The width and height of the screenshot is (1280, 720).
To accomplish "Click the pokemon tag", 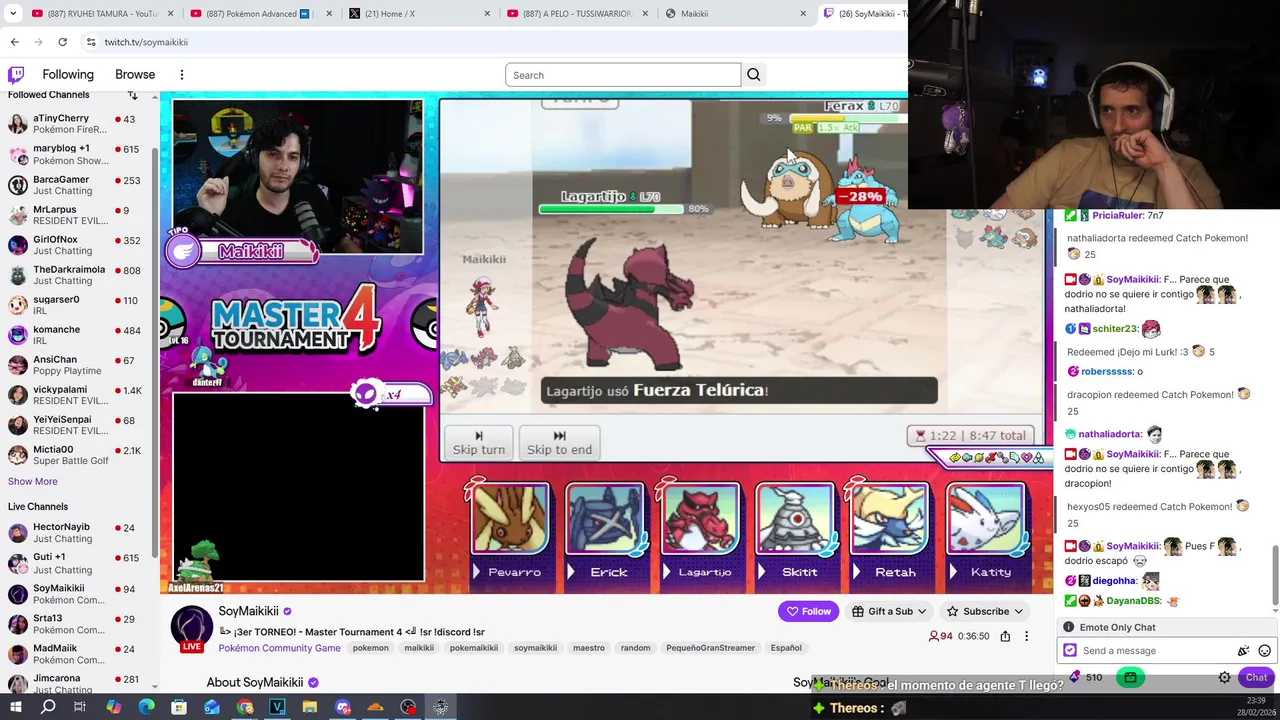I will pyautogui.click(x=370, y=648).
